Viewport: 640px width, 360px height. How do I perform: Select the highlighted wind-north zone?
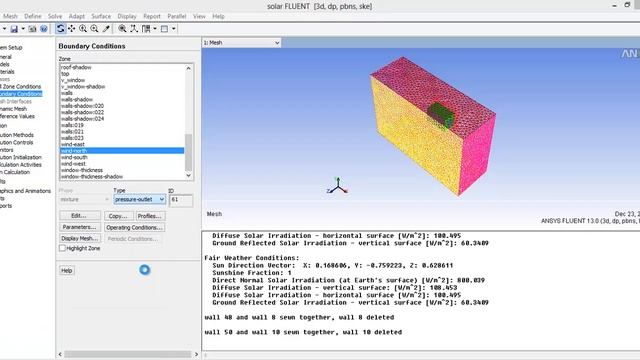click(122, 151)
